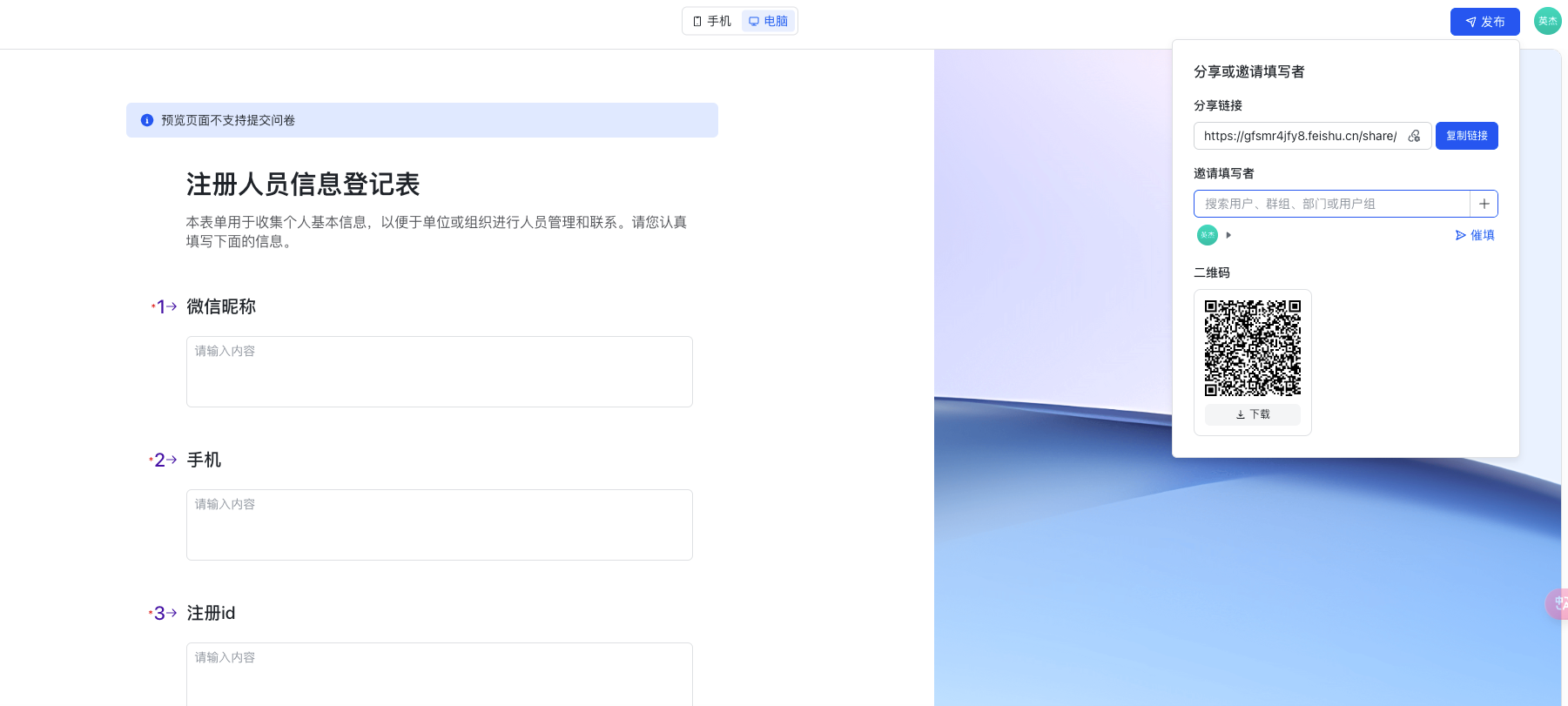The width and height of the screenshot is (1568, 706).
Task: Click the 发布 publish button
Action: (1484, 22)
